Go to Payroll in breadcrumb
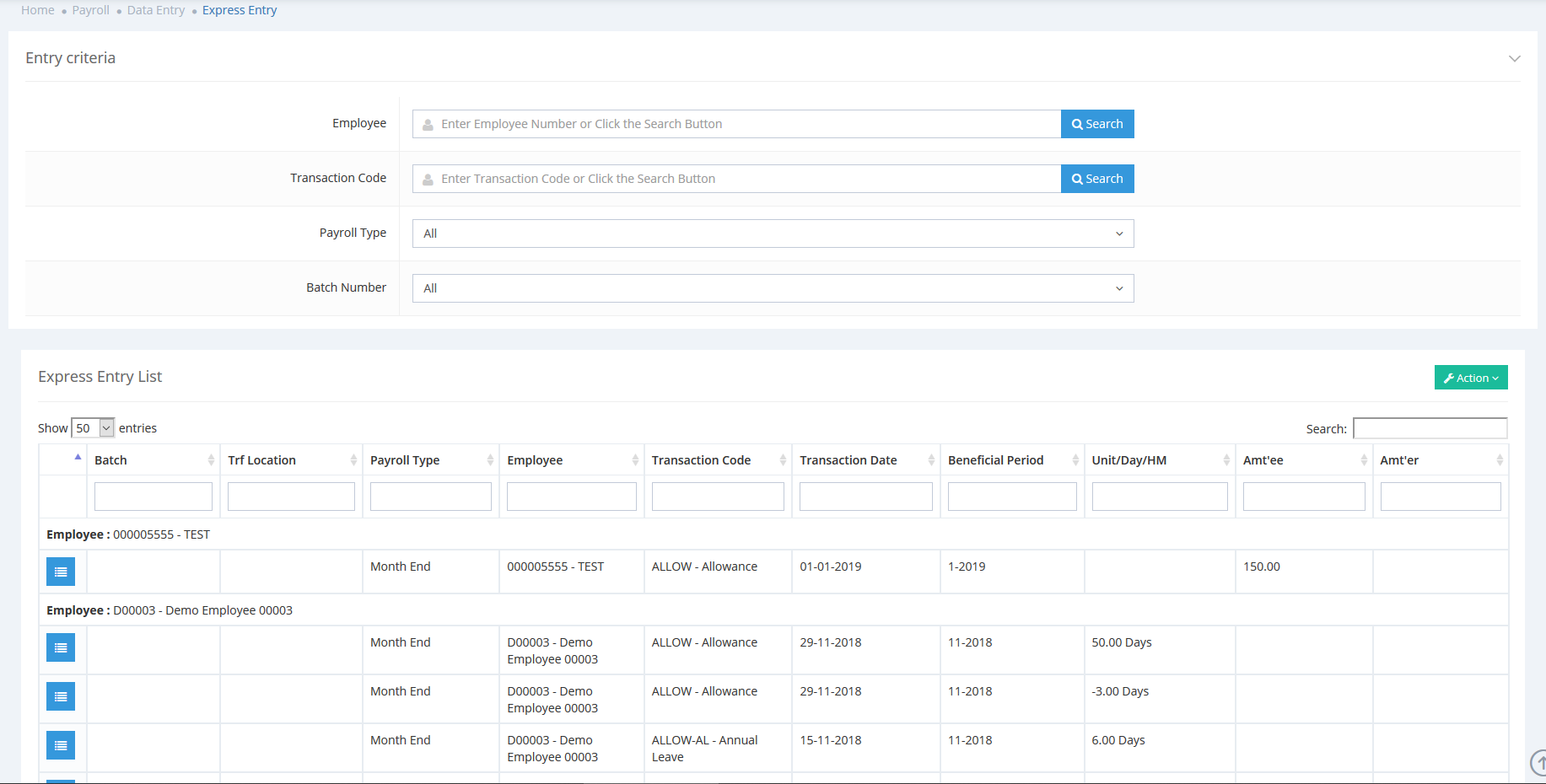Viewport: 1546px width, 784px height. [x=90, y=10]
